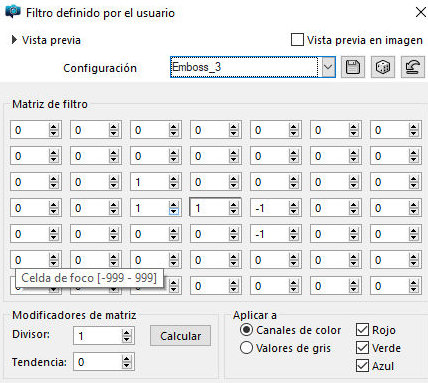
Task: Enable Vista previa en imagen checkbox
Action: click(297, 40)
